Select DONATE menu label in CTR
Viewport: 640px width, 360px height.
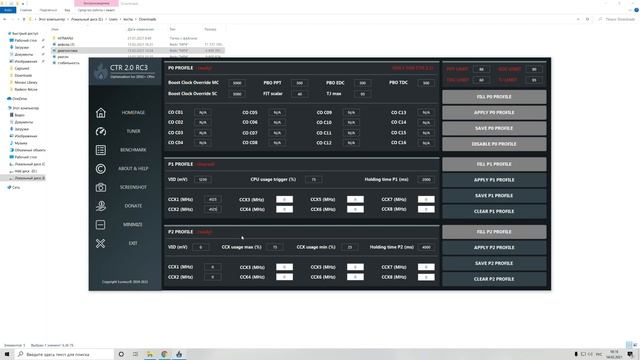pyautogui.click(x=133, y=206)
